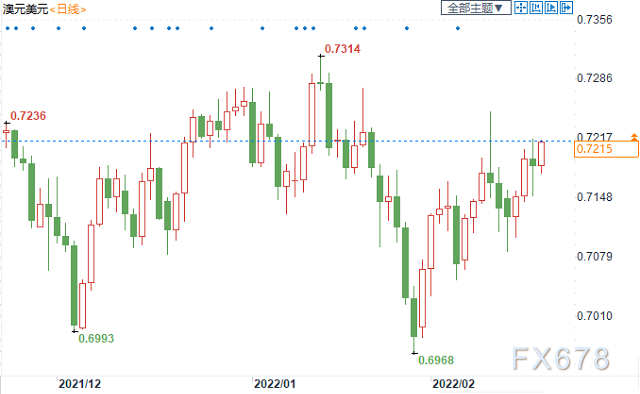Click the 0.7356 axis price level
The height and width of the screenshot is (394, 640).
point(594,20)
